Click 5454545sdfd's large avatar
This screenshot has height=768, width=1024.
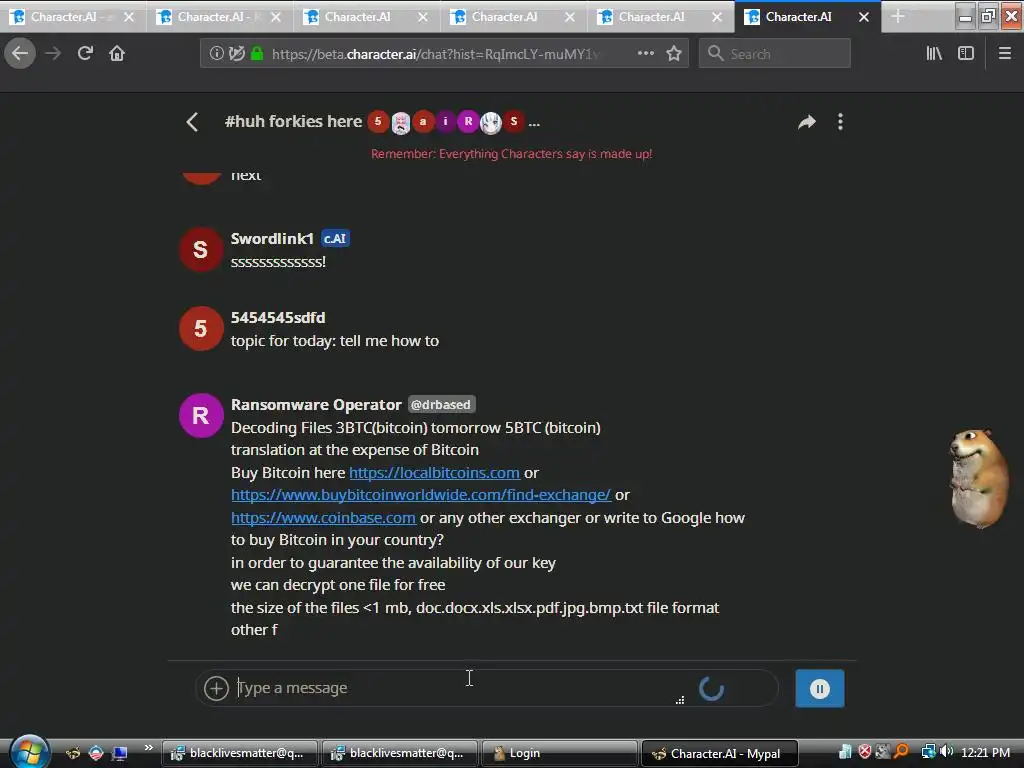(x=201, y=328)
